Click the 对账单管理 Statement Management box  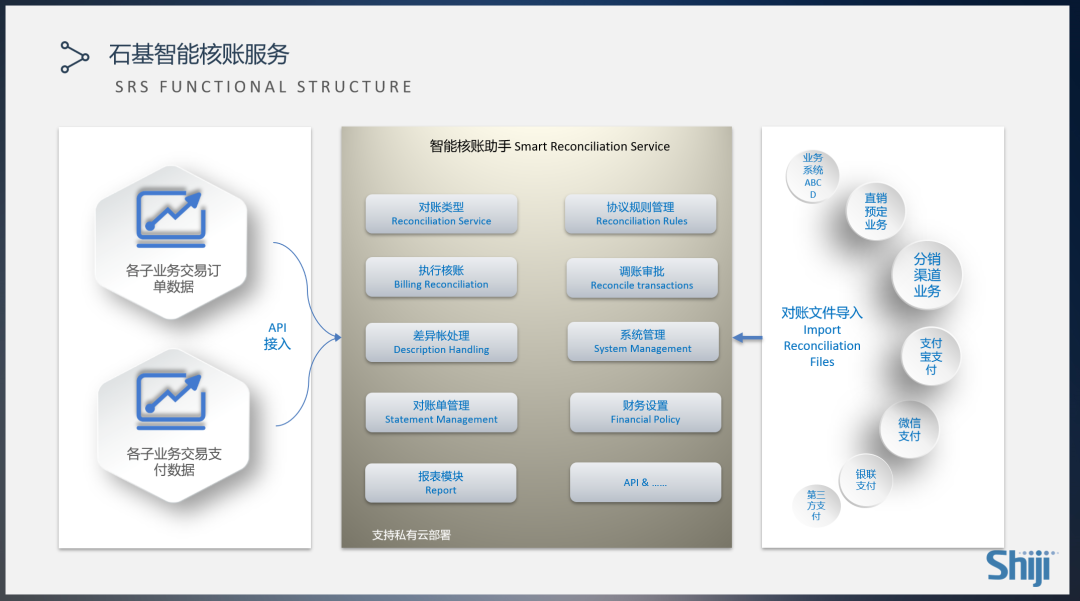pos(442,412)
